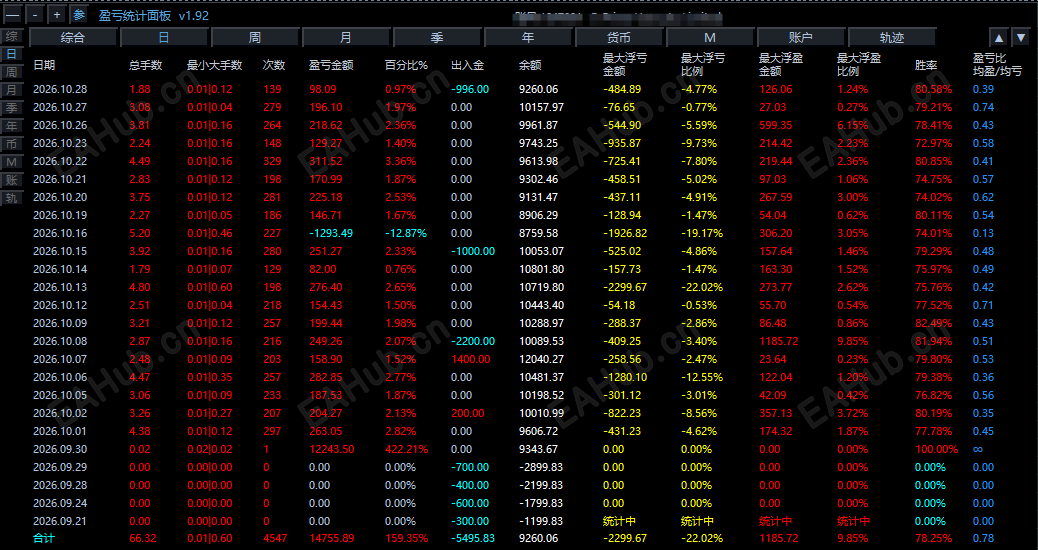1038x550 pixels.
Task: Collapse the panel with the long dash button
Action: coord(13,15)
